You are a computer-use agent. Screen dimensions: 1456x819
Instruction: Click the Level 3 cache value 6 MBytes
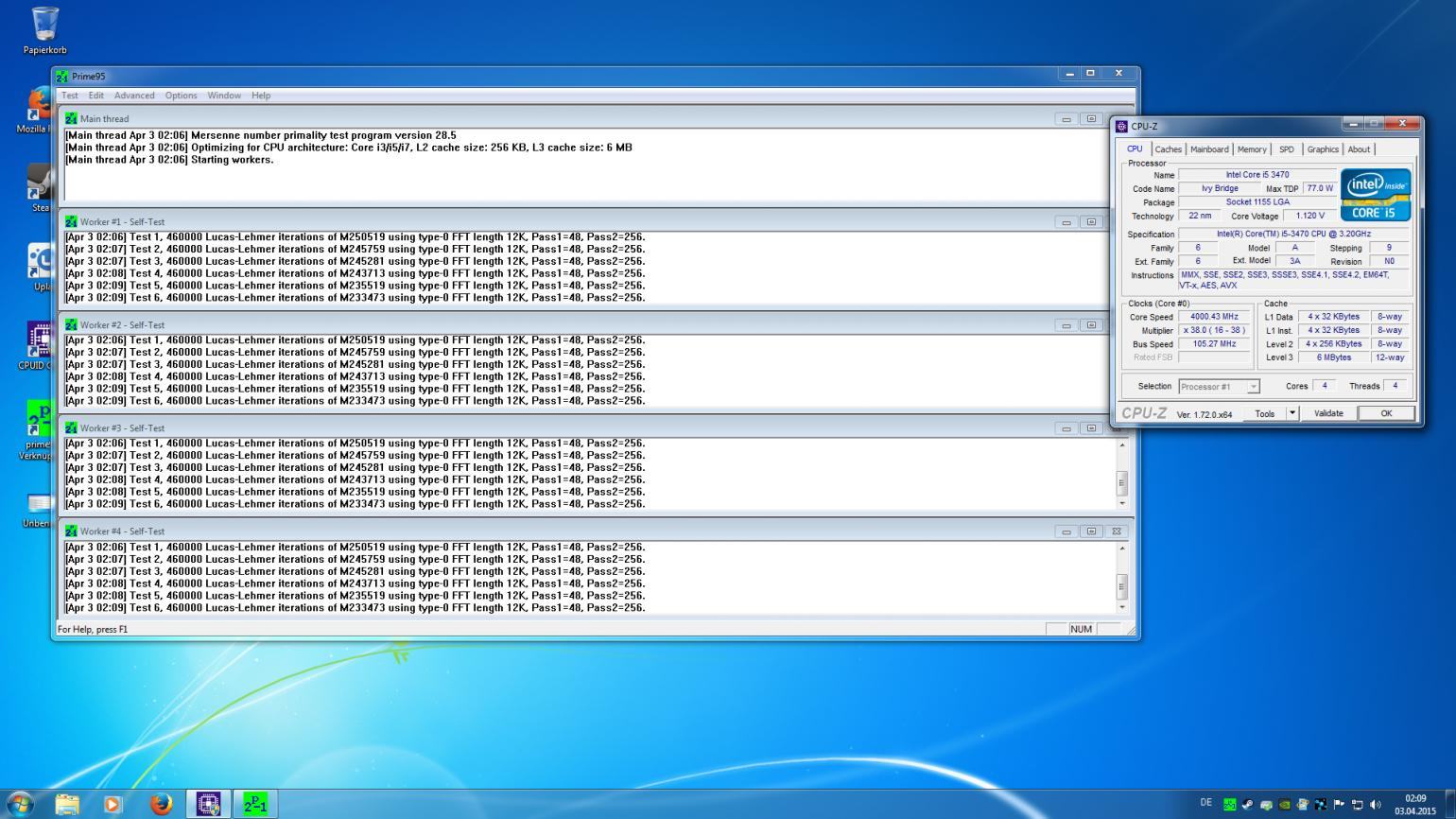[1333, 357]
